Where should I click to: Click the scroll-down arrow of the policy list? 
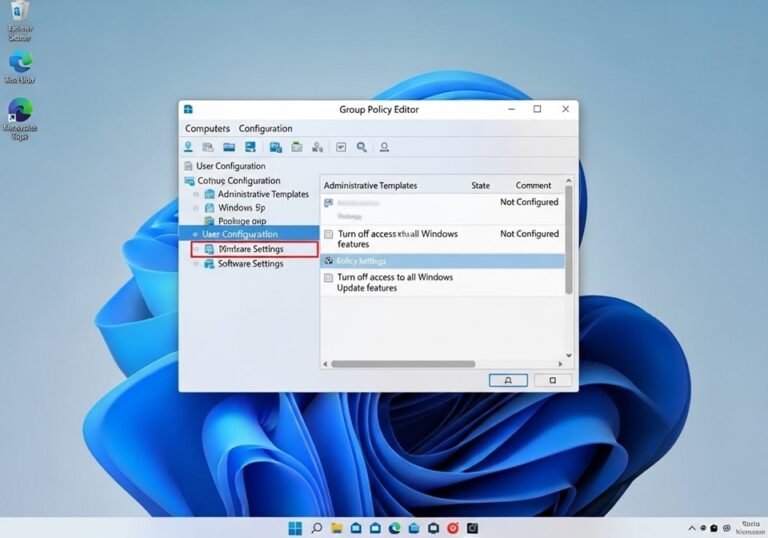(x=569, y=356)
